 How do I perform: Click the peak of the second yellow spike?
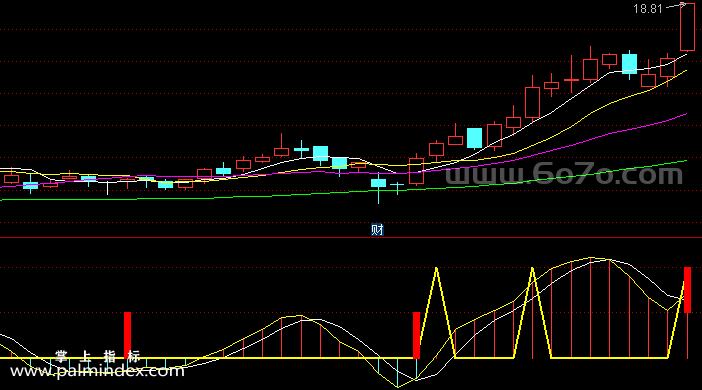pyautogui.click(x=532, y=269)
